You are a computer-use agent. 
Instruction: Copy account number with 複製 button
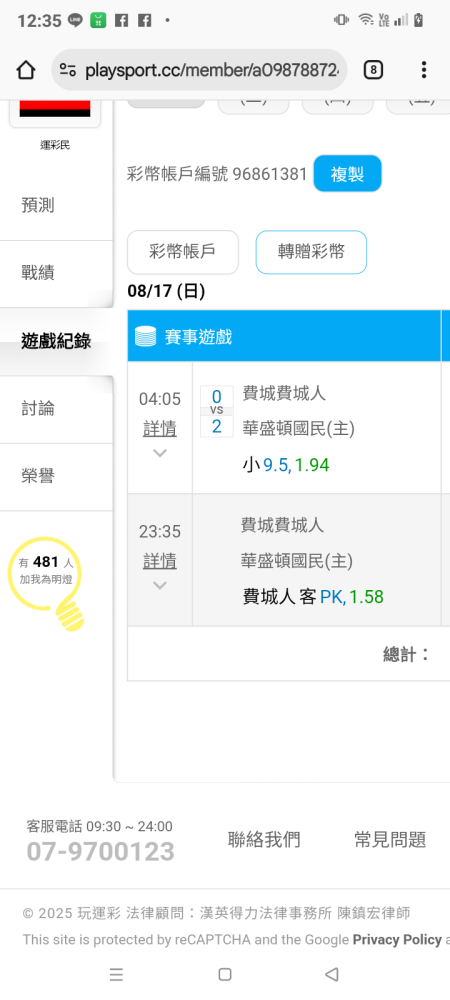[347, 173]
